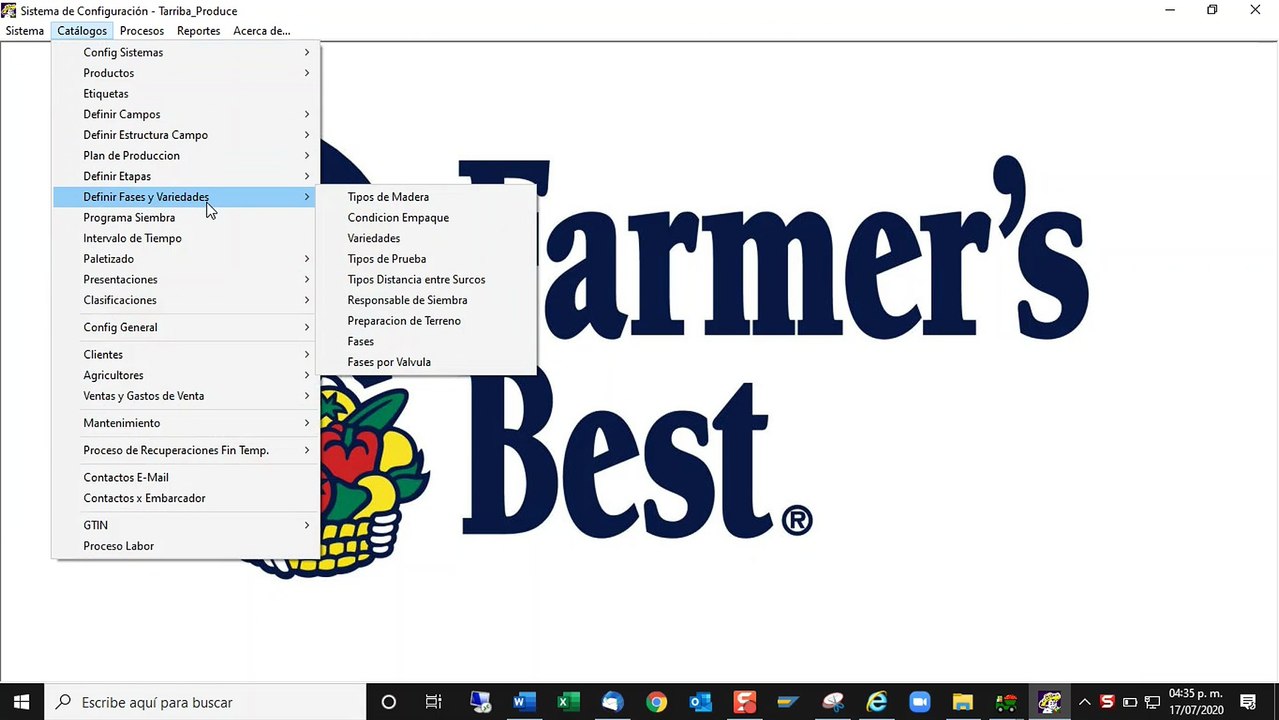Open Snagit from the taskbar
The height and width of the screenshot is (720, 1279).
click(744, 702)
